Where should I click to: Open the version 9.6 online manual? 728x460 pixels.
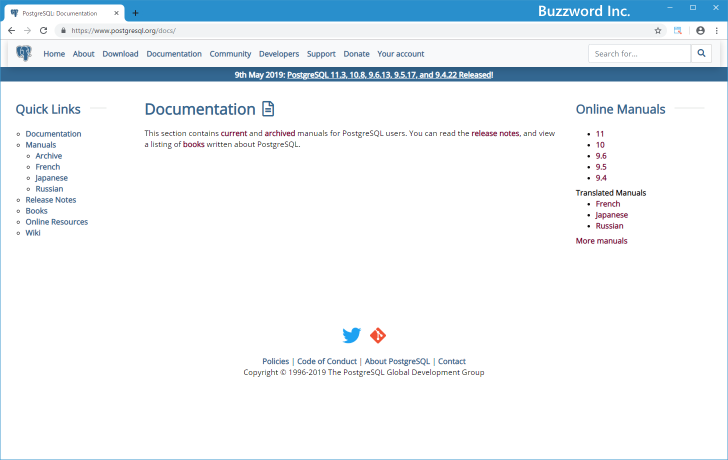(x=601, y=156)
